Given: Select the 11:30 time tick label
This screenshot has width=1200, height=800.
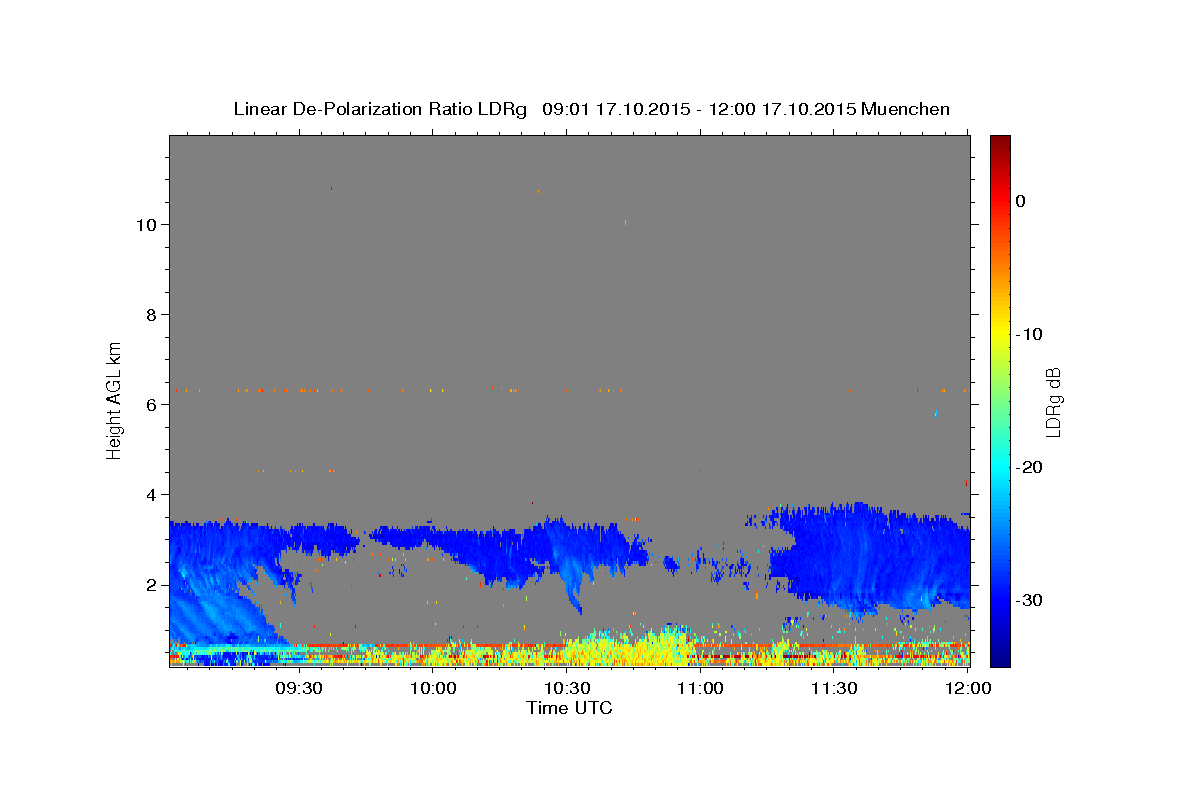Looking at the screenshot, I should 834,689.
